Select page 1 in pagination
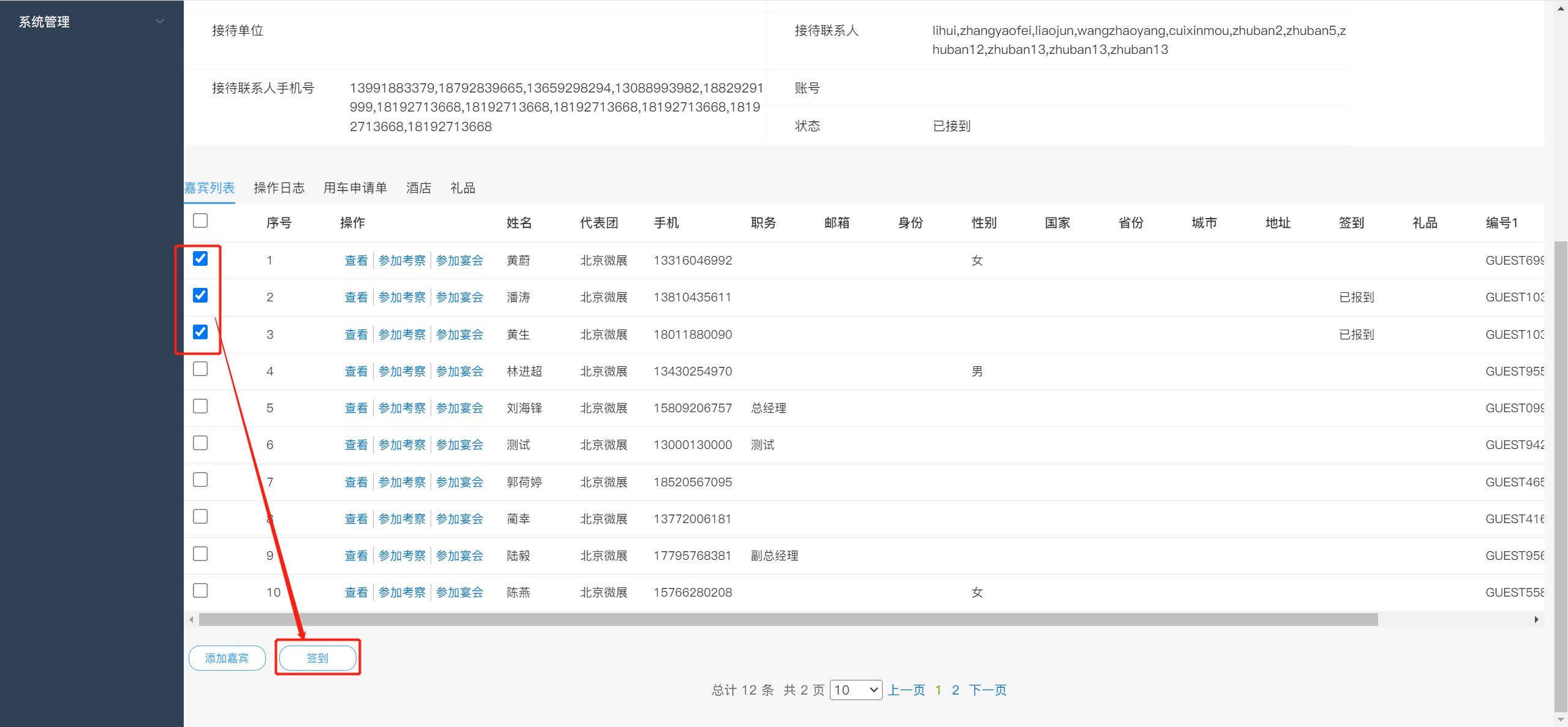Screen dimensions: 1568x727 [x=938, y=690]
